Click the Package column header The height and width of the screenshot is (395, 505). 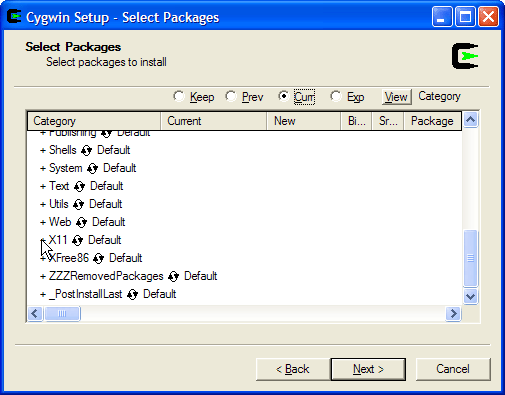click(432, 121)
